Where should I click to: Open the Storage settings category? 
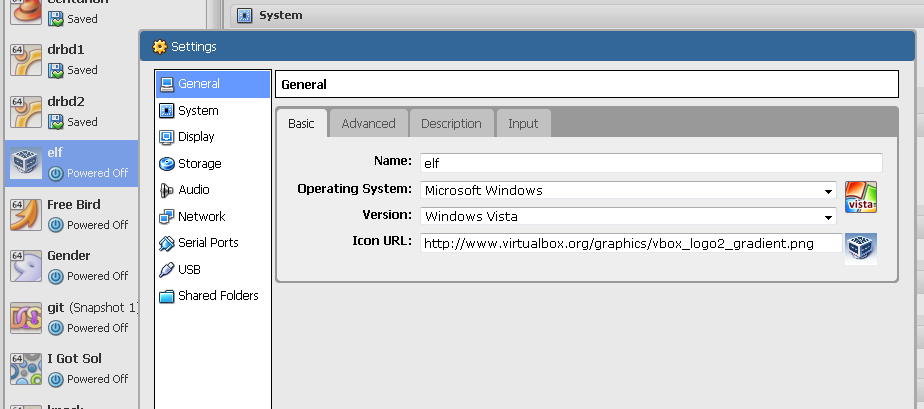(x=213, y=163)
